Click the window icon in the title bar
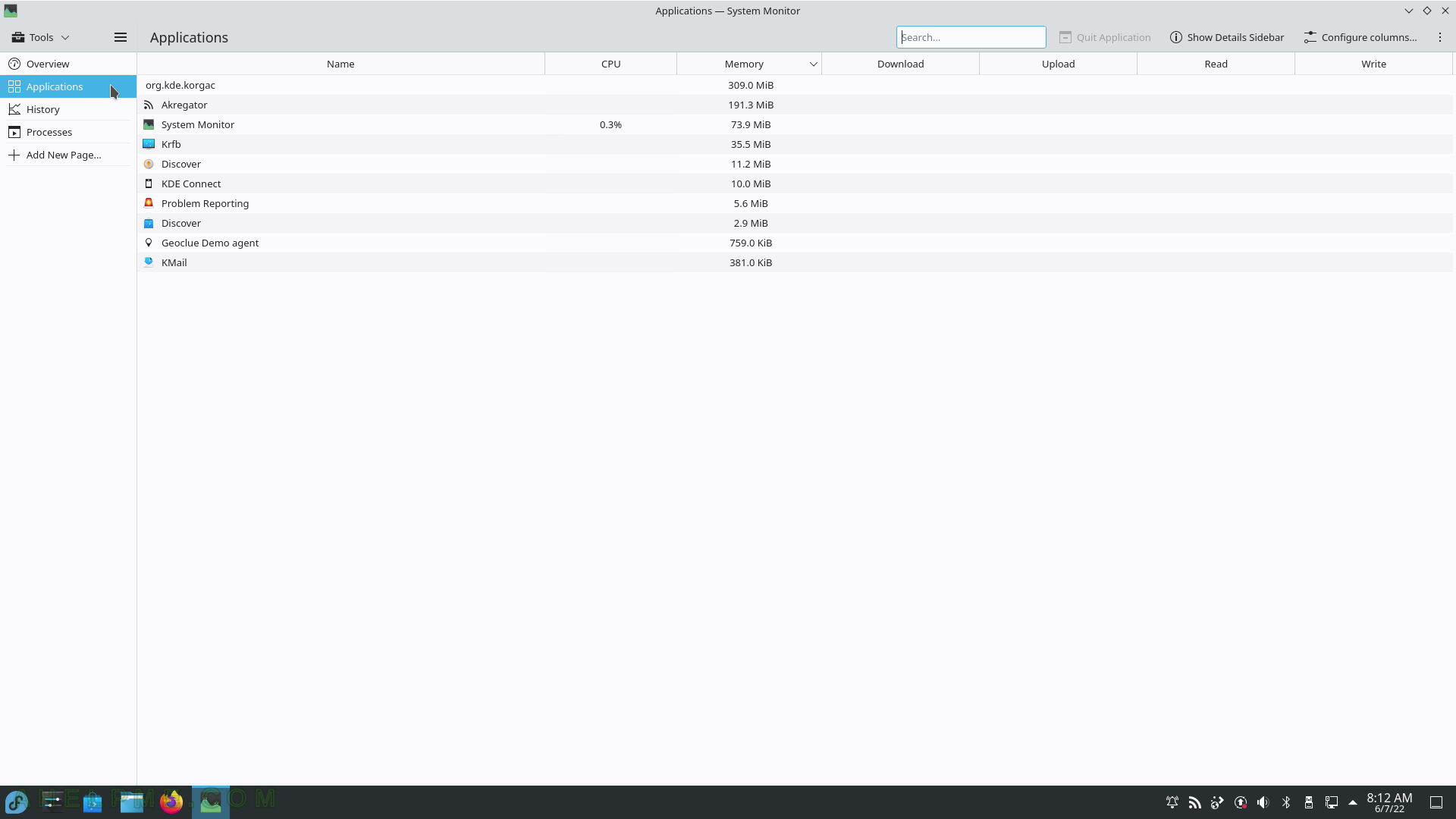 coord(11,11)
